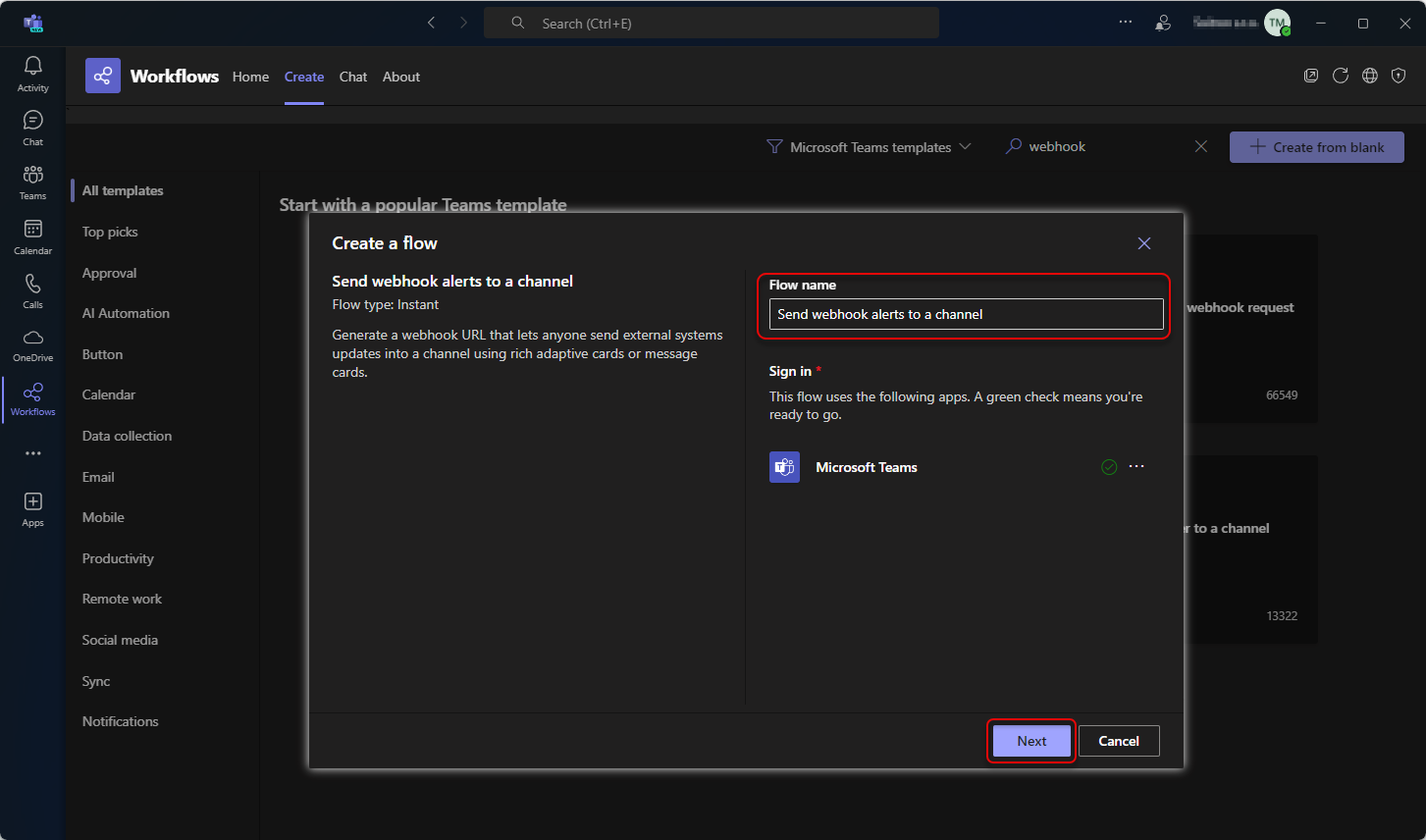
Task: Open the Workflows app in a new window
Action: [1311, 76]
